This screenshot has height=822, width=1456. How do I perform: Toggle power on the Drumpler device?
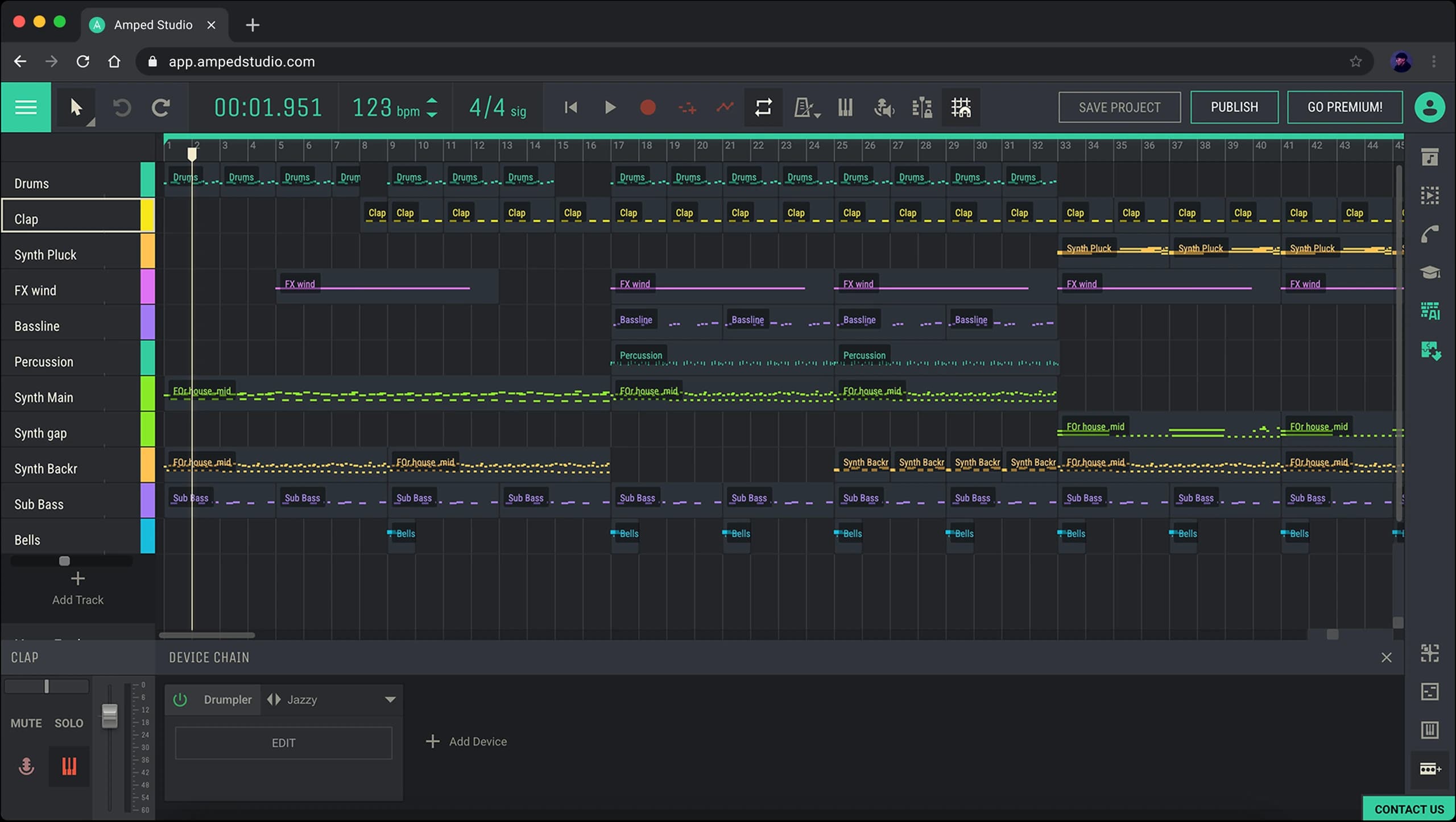click(181, 699)
